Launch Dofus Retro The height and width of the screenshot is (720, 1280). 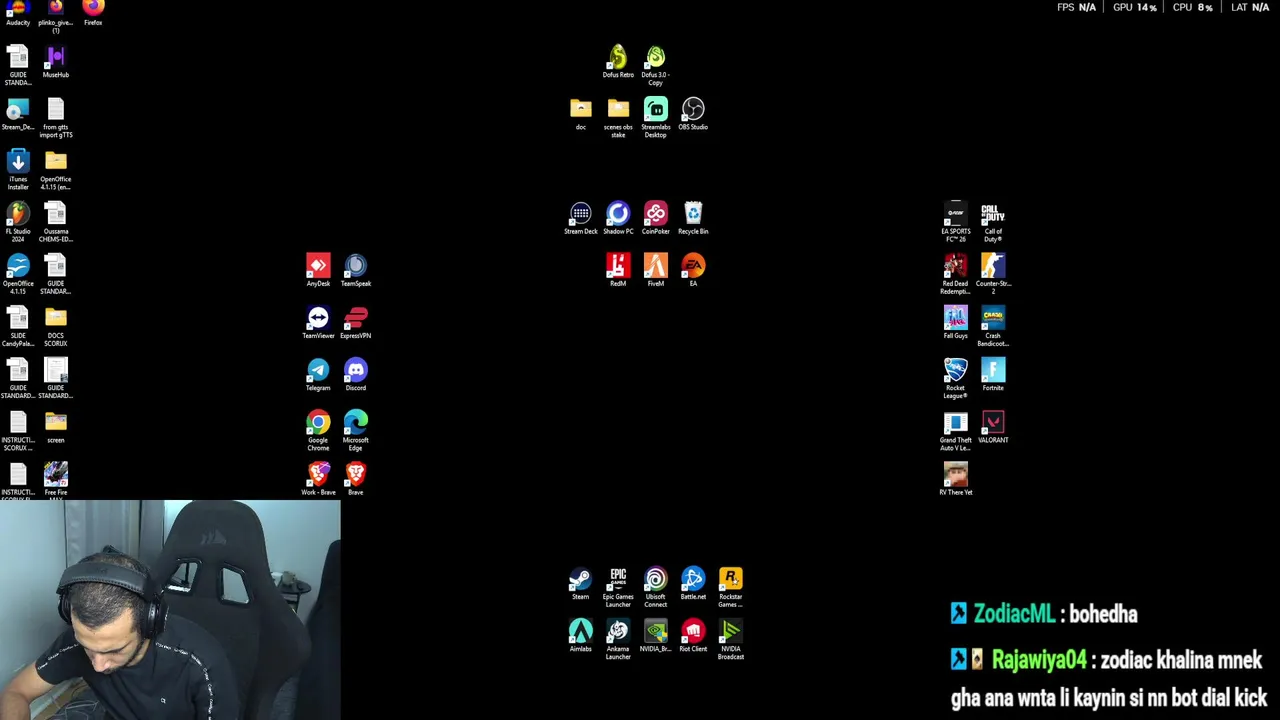[618, 61]
